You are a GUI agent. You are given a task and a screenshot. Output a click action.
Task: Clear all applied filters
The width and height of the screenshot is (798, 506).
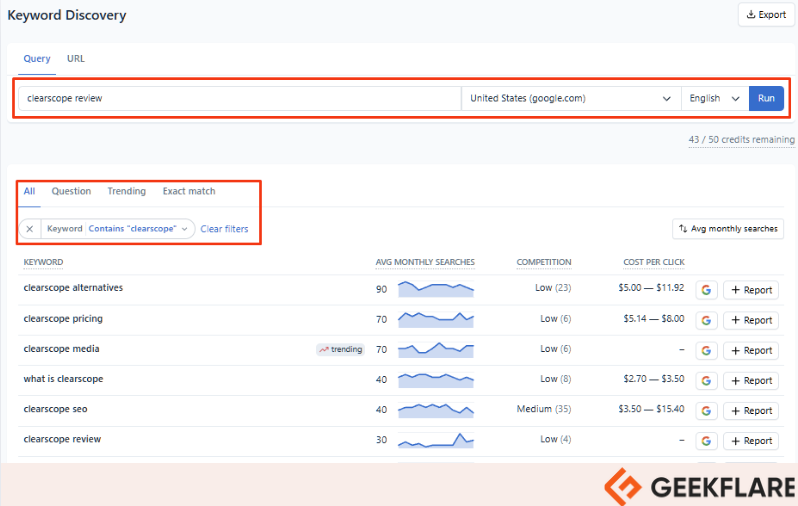(x=224, y=229)
